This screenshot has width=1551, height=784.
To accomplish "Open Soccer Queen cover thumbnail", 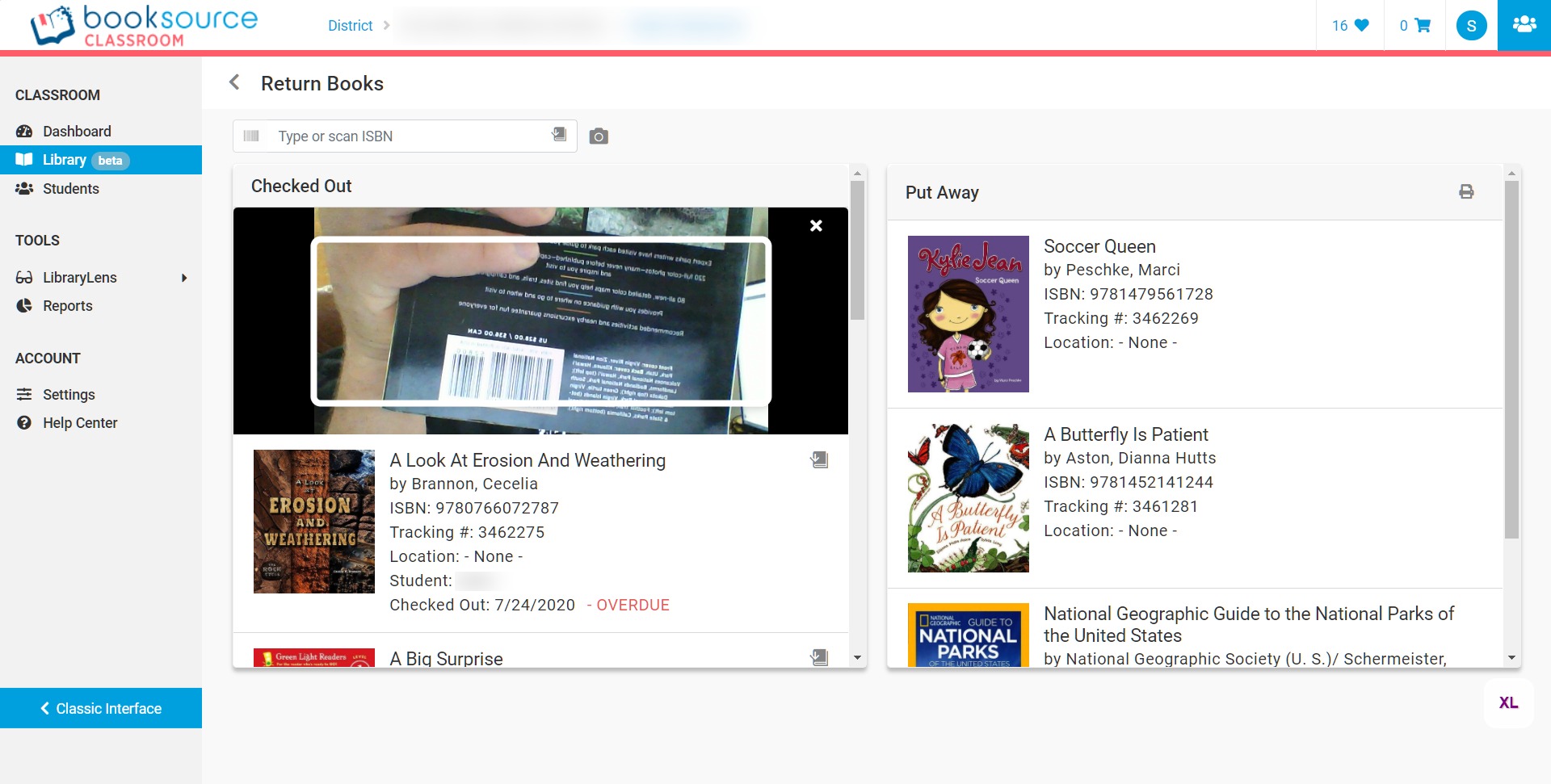I will 969,314.
